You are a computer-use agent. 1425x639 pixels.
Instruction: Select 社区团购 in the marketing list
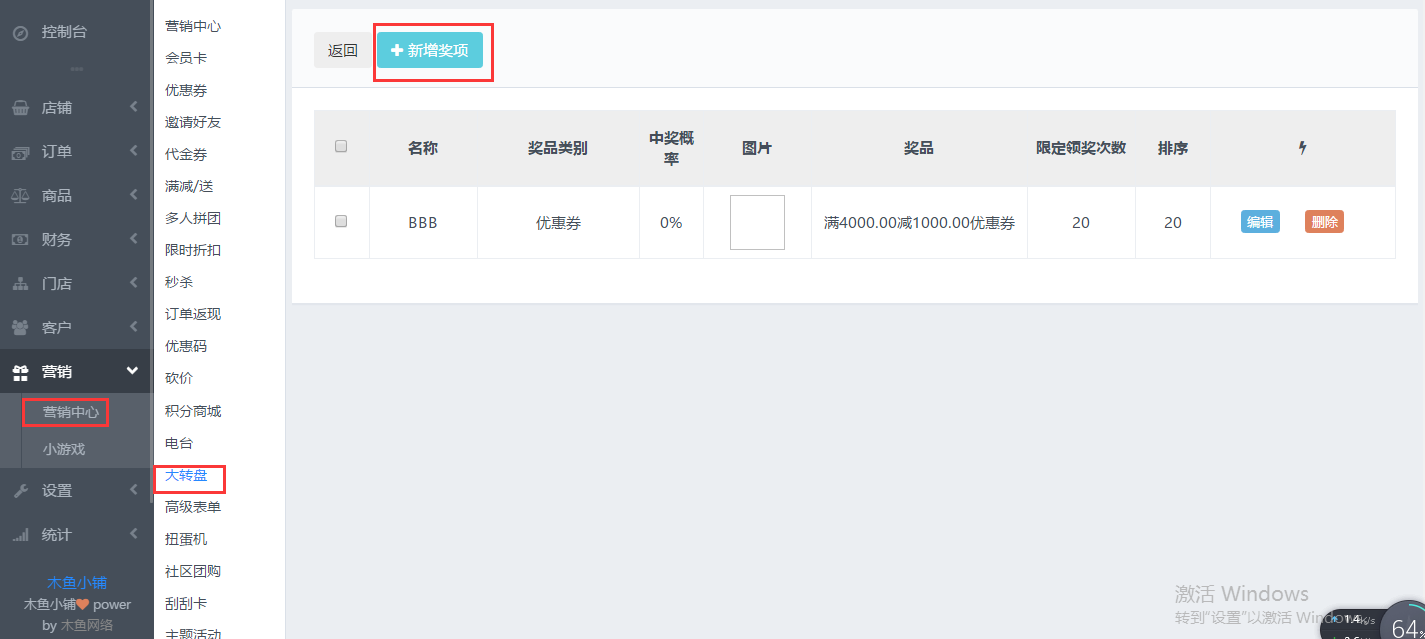[193, 571]
